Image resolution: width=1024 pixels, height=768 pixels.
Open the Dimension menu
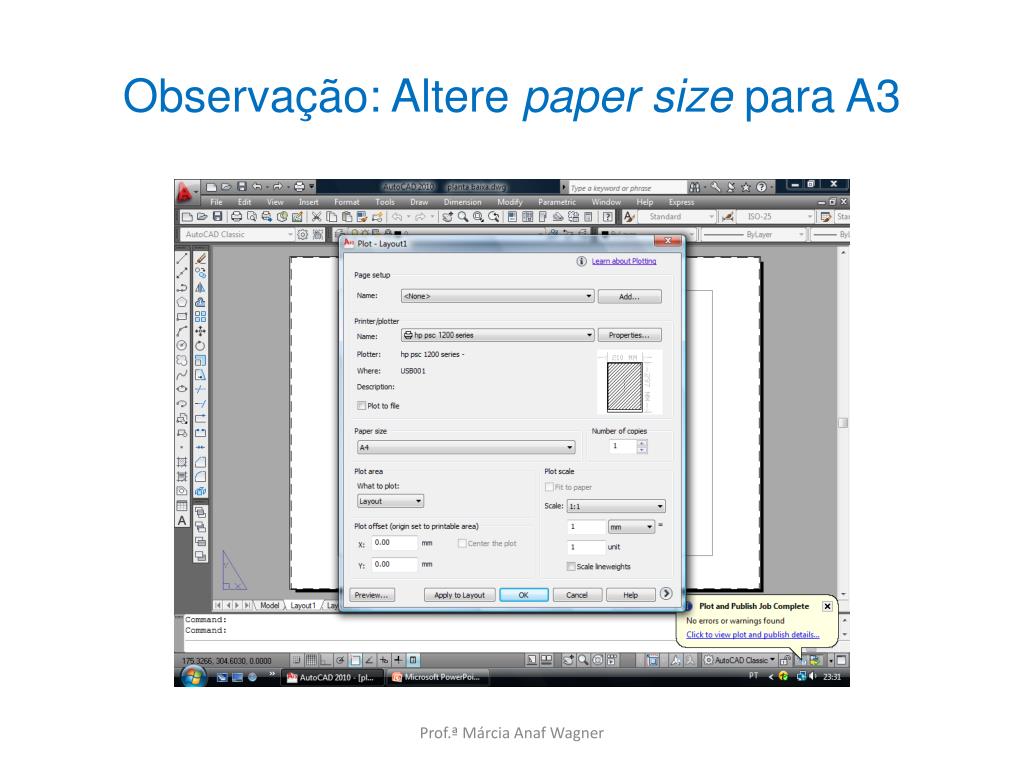point(462,202)
